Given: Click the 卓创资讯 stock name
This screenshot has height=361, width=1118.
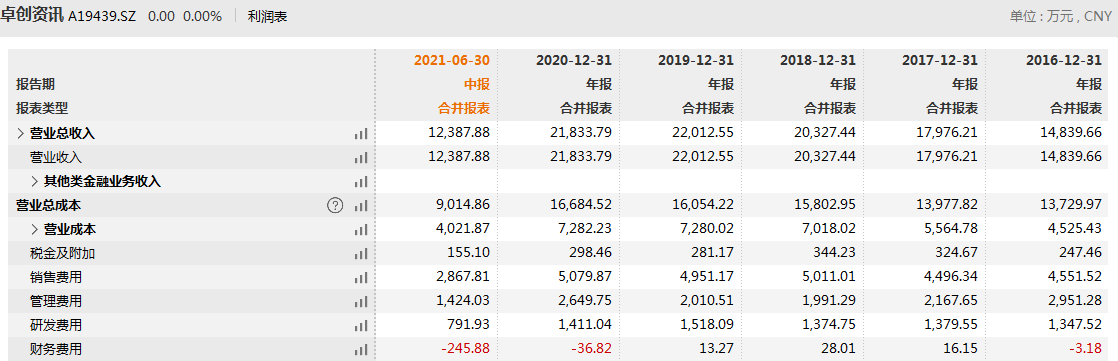Looking at the screenshot, I should coord(32,15).
